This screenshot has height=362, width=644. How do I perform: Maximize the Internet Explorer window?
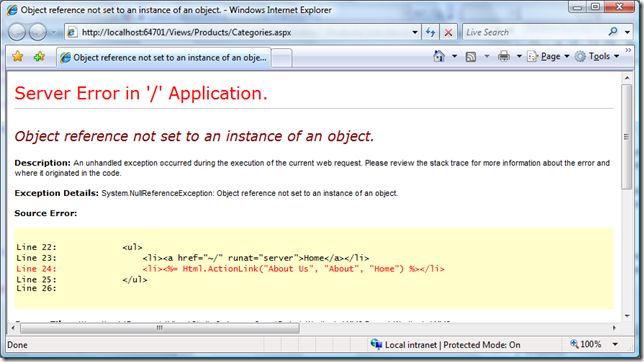pos(595,7)
